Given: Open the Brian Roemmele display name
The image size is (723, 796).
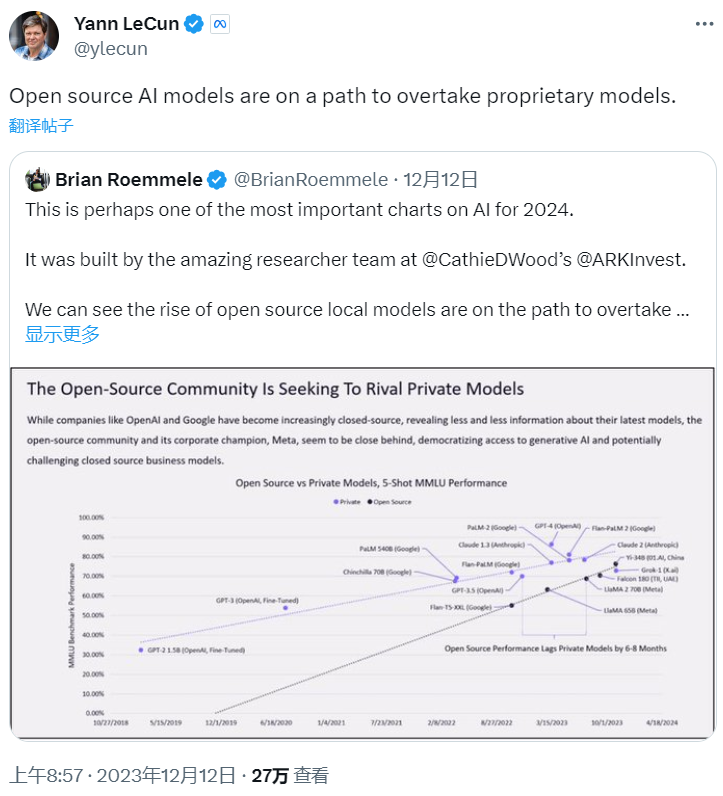Looking at the screenshot, I should (129, 180).
